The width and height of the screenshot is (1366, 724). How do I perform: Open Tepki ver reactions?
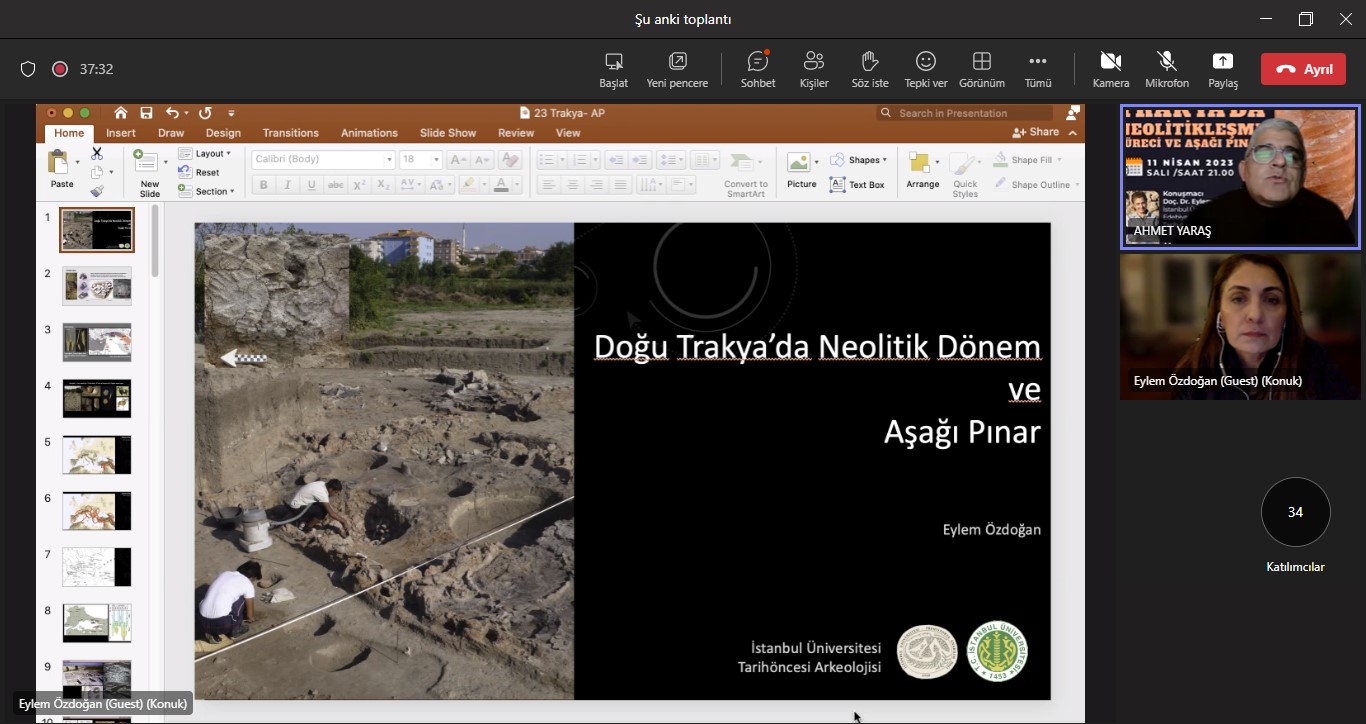[926, 69]
